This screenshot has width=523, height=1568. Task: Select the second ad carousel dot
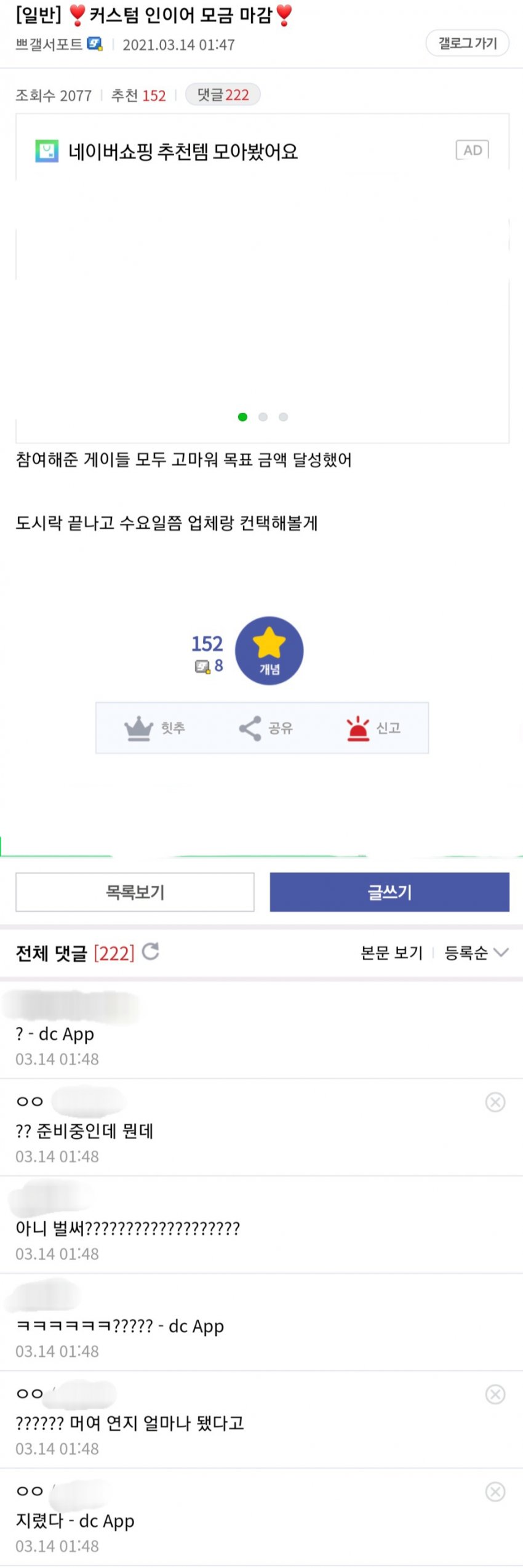click(263, 417)
